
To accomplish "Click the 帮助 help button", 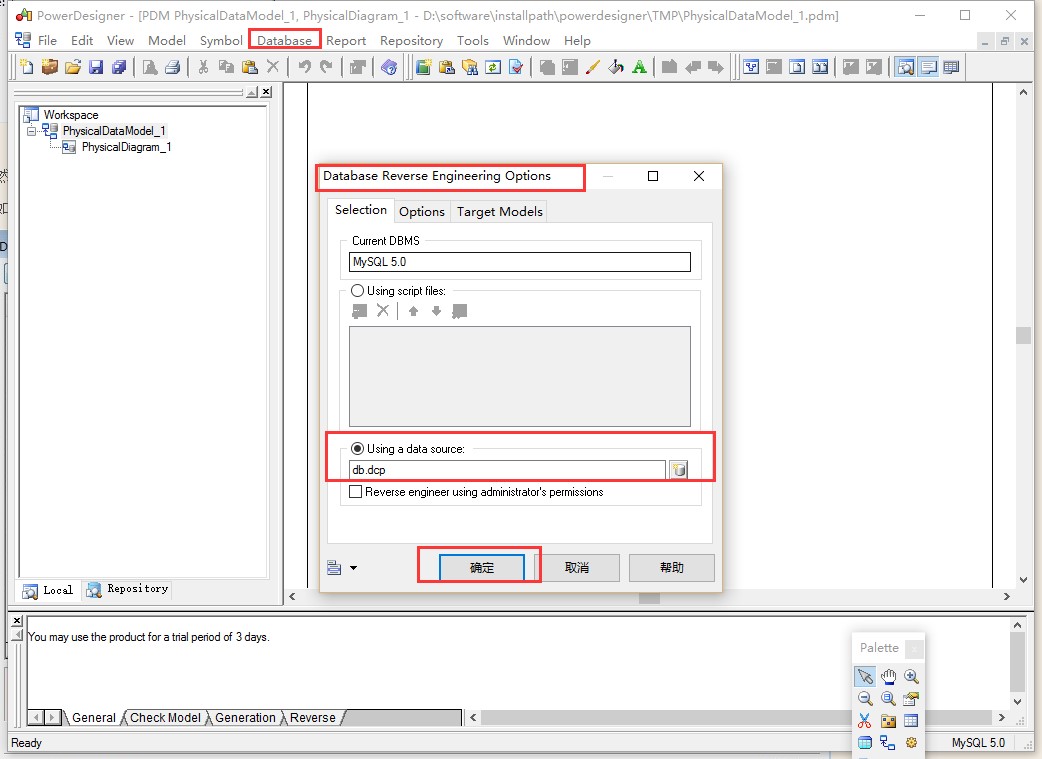I will (672, 568).
